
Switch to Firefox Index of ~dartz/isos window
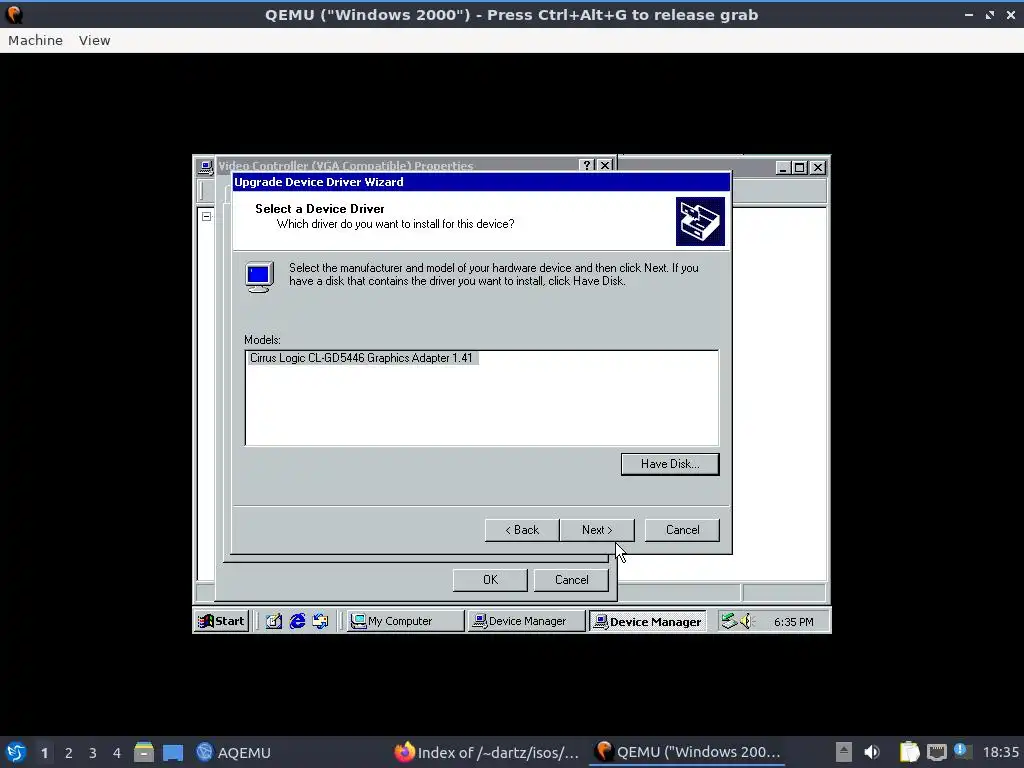point(487,752)
